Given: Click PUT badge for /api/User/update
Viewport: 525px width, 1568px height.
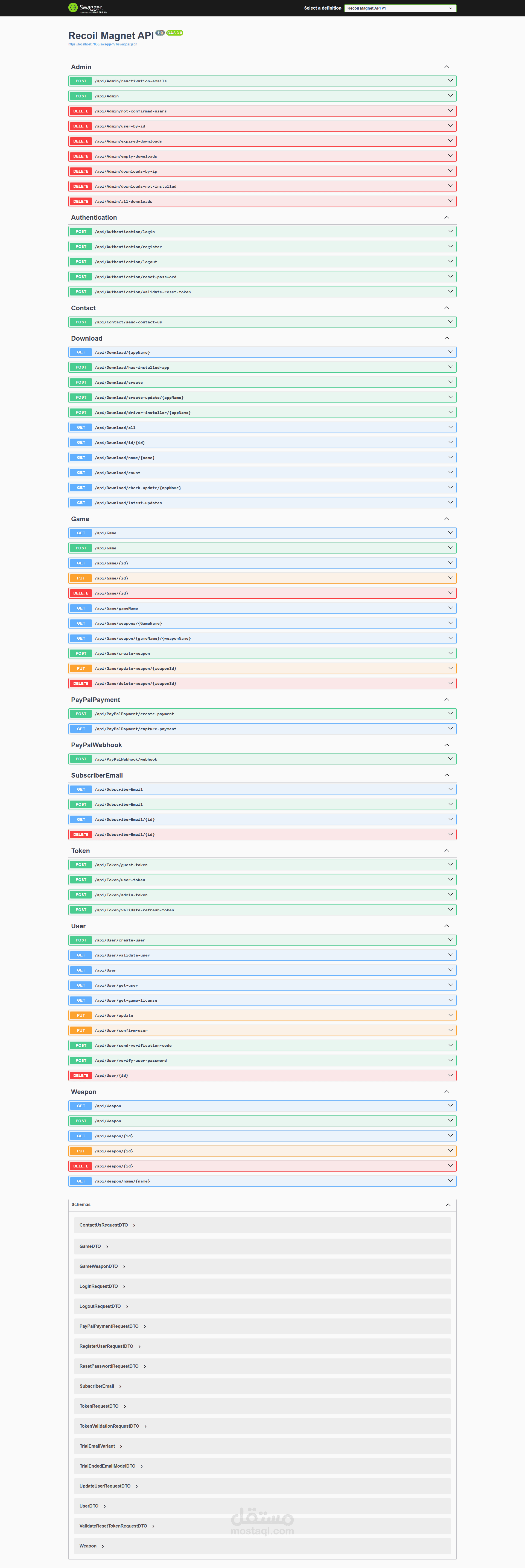Looking at the screenshot, I should (x=81, y=1015).
